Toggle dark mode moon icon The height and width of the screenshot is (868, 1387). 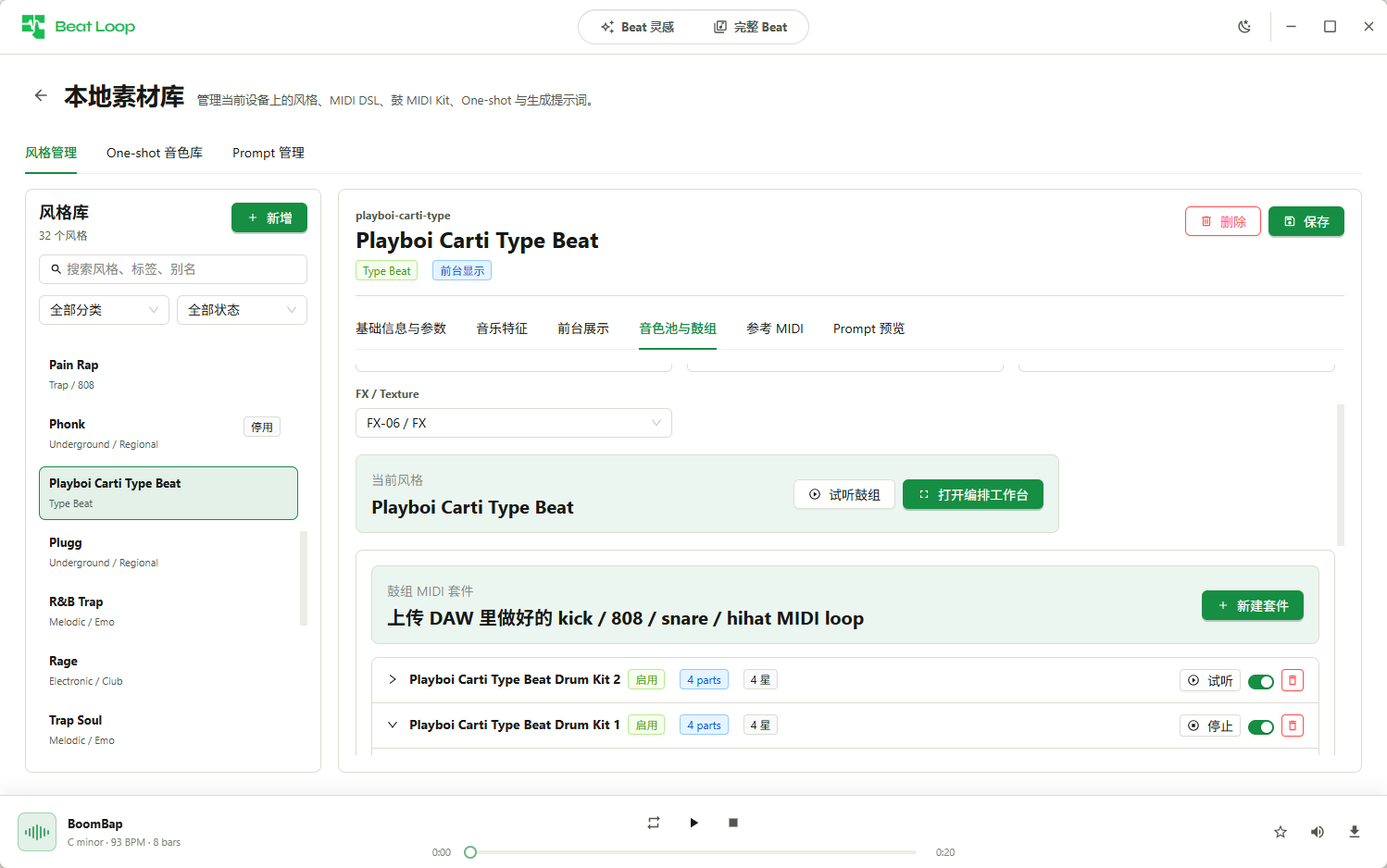pyautogui.click(x=1244, y=27)
